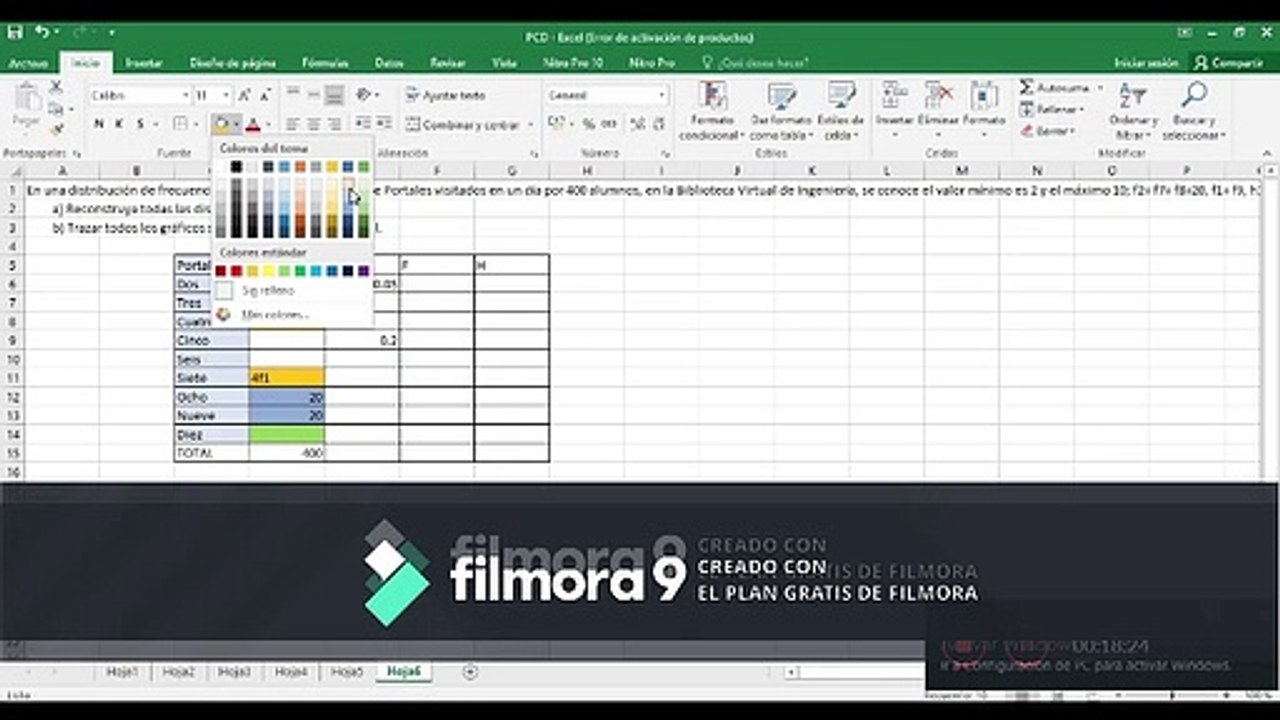
Task: Switch to the Datos tab
Action: click(x=389, y=63)
